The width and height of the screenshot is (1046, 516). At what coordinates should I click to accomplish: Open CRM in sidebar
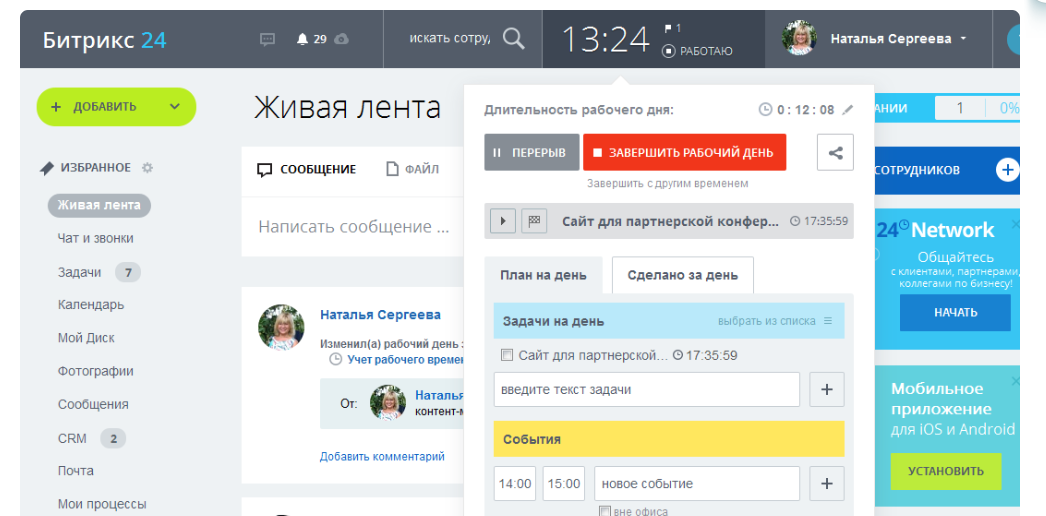(72, 439)
